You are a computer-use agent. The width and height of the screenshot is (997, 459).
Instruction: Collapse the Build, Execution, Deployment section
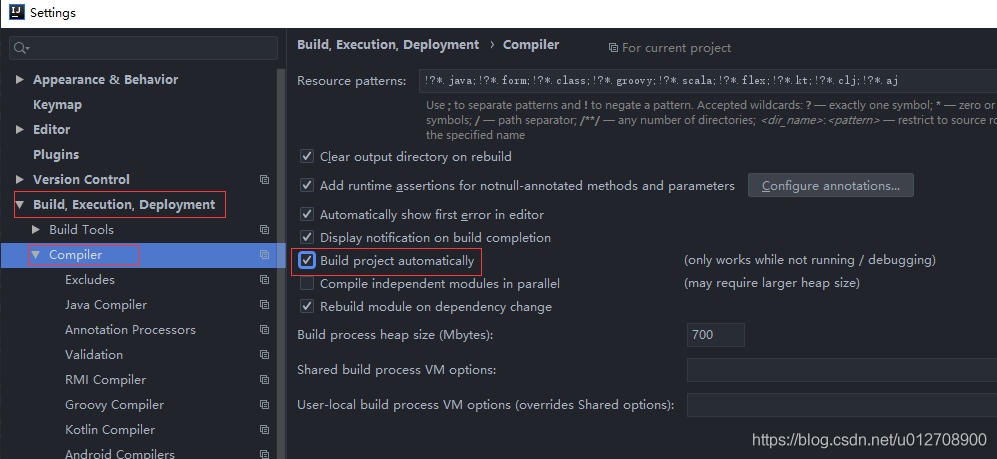point(21,205)
